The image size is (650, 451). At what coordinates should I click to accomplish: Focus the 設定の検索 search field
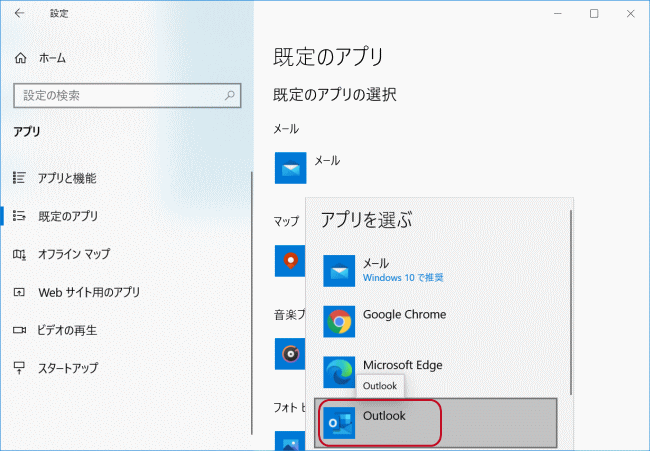[127, 96]
